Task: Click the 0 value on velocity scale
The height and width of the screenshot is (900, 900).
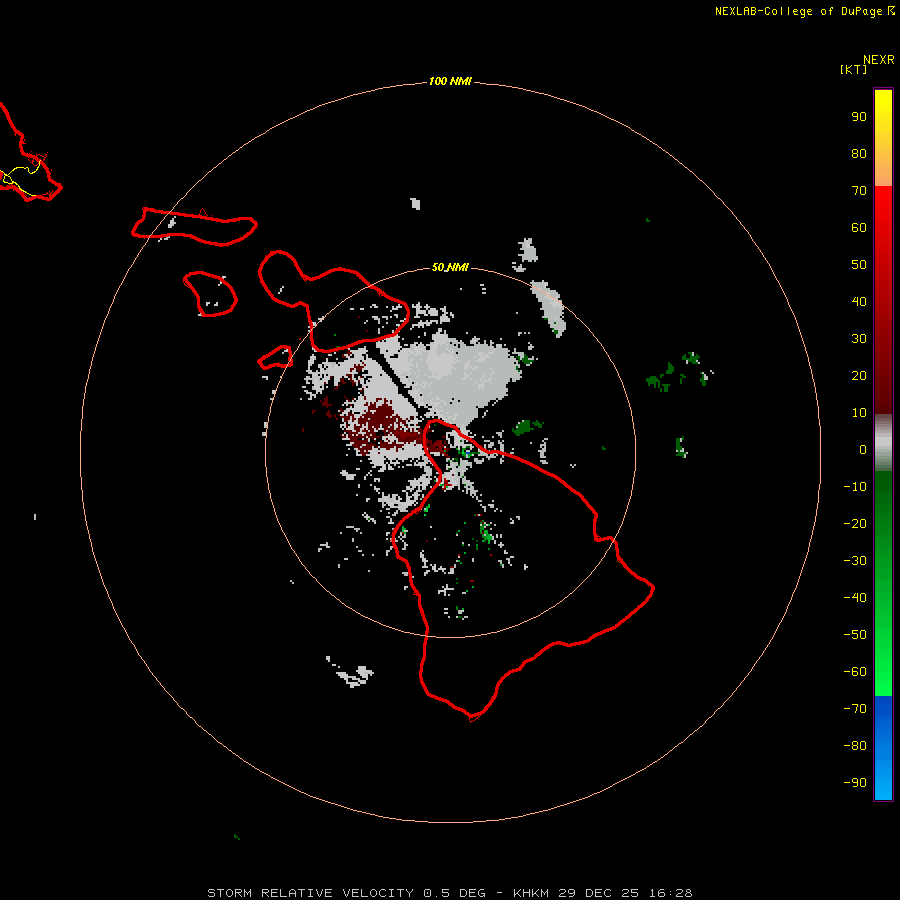Action: point(863,449)
